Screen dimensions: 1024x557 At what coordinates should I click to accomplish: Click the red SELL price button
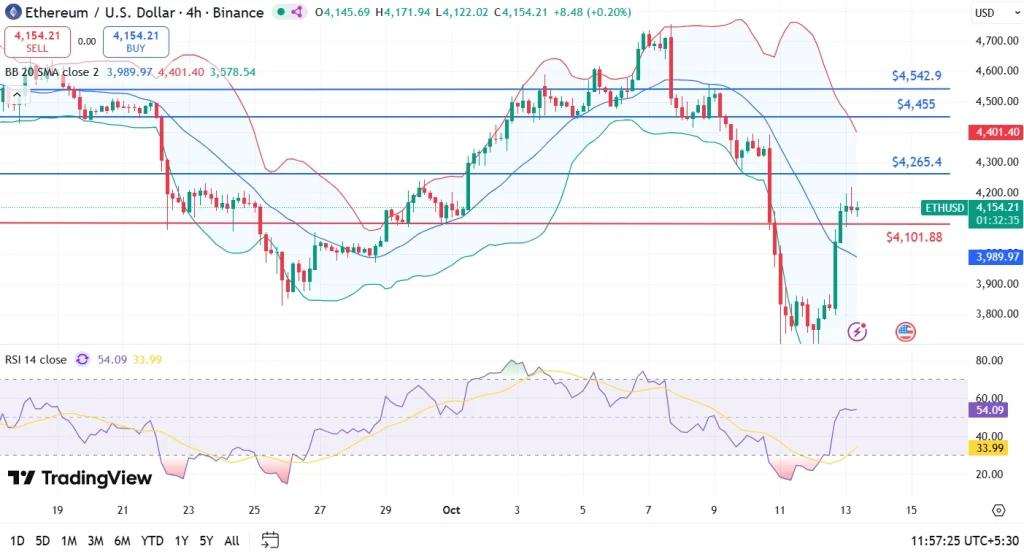click(37, 42)
